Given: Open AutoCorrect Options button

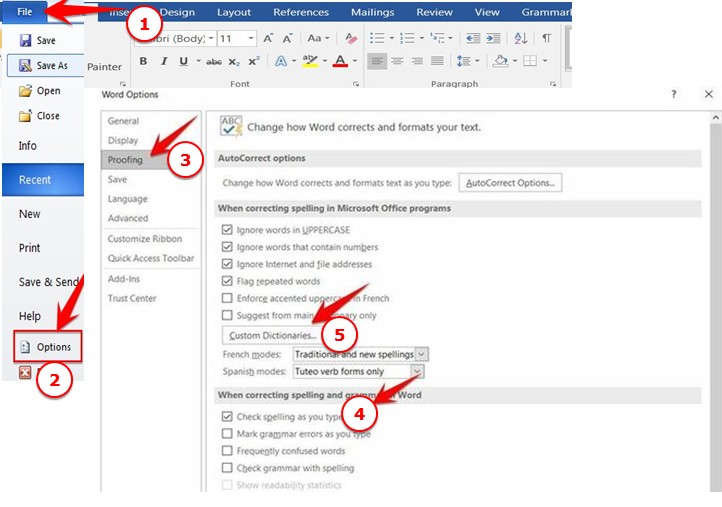Looking at the screenshot, I should click(x=510, y=183).
